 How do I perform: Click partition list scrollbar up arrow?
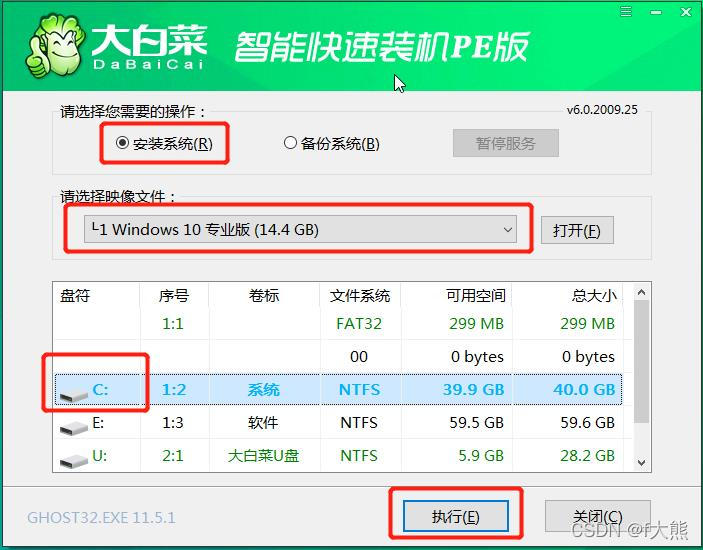pos(642,292)
